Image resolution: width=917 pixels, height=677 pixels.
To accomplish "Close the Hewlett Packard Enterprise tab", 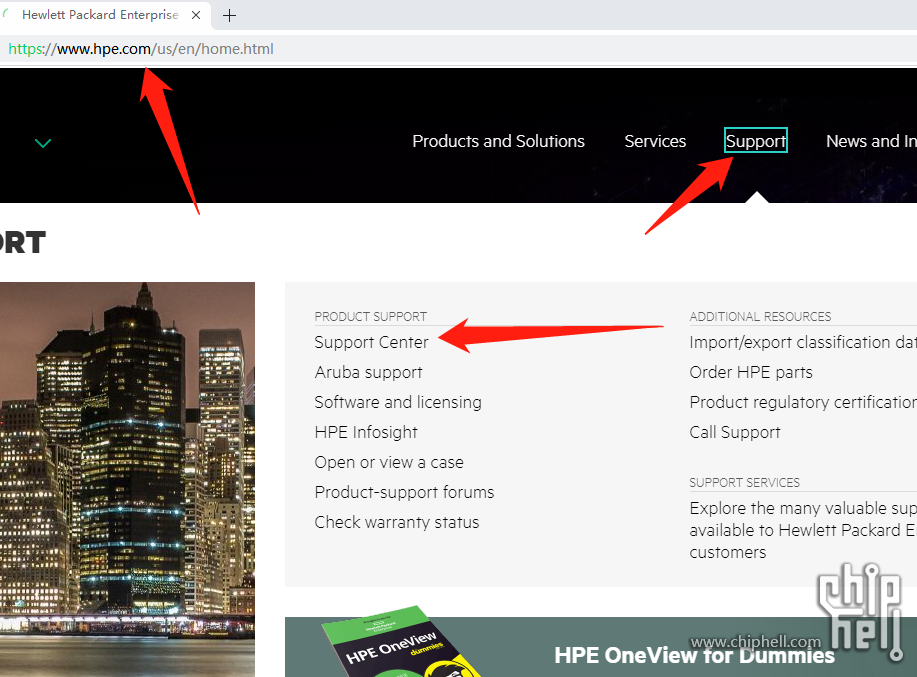I will [196, 15].
